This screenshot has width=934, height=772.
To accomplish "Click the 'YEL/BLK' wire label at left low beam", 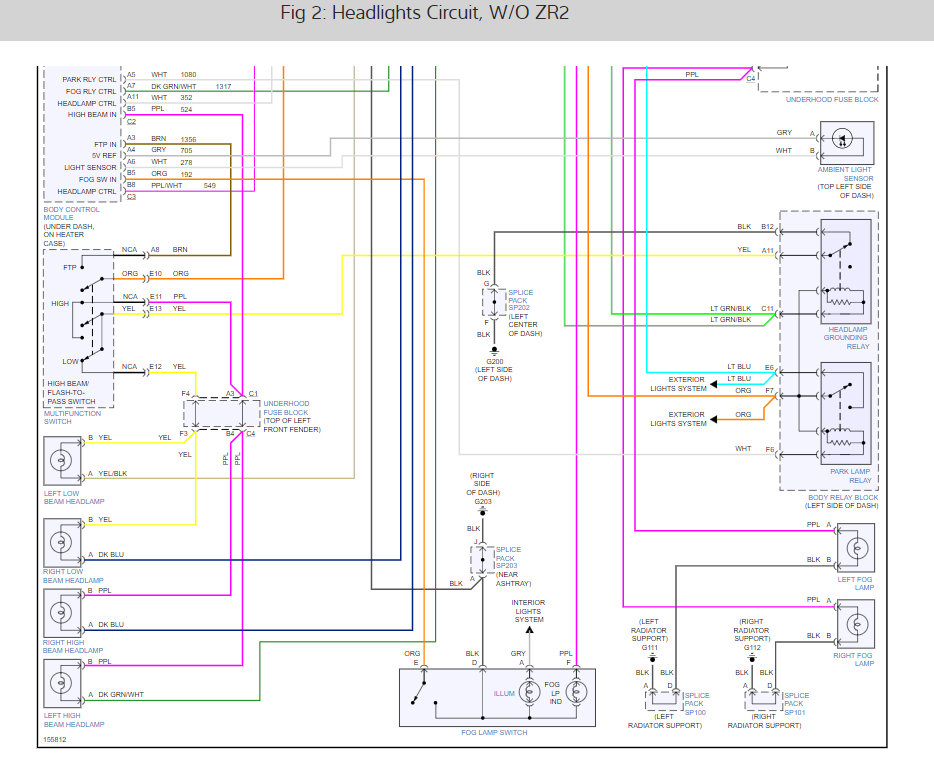I will coord(113,474).
